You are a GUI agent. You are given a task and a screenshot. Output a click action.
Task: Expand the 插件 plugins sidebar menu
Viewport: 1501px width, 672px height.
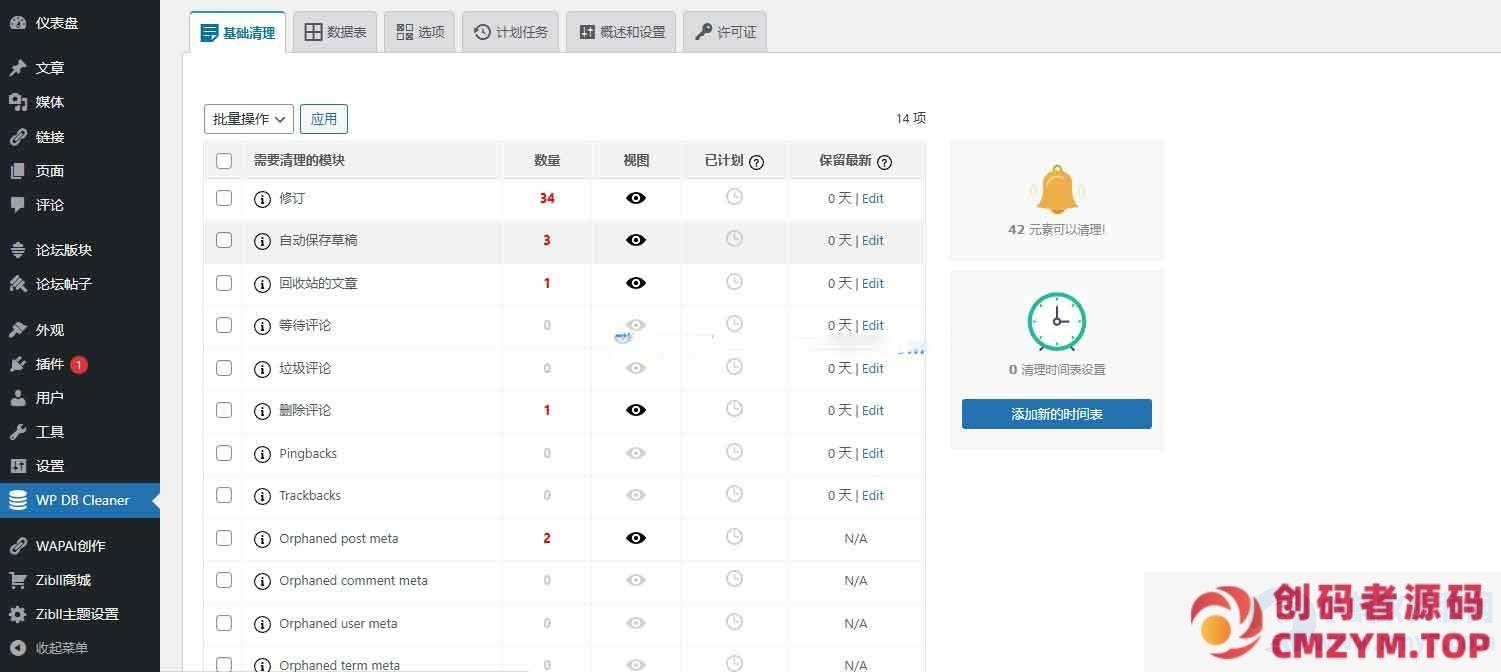click(50, 364)
